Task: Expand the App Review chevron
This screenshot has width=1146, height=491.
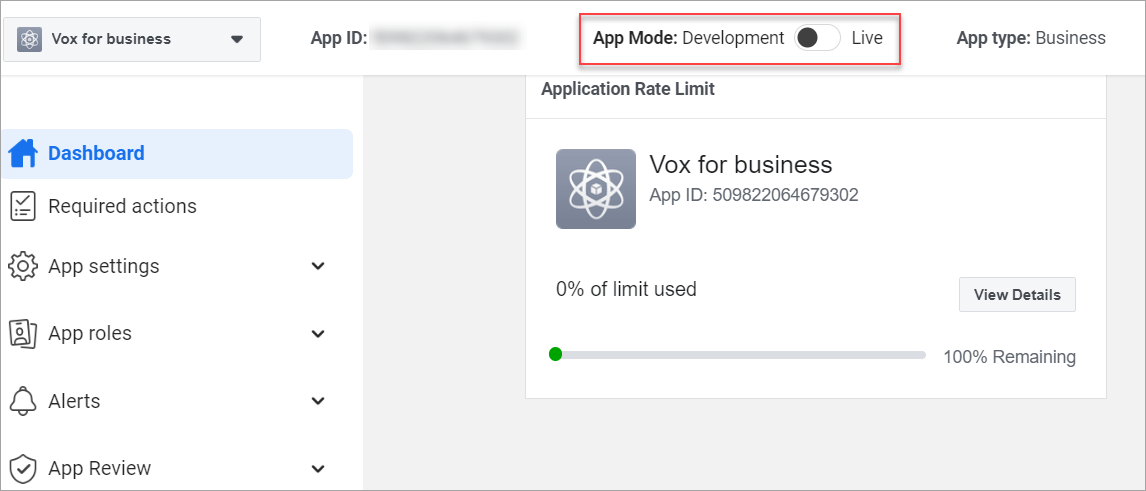Action: click(318, 468)
